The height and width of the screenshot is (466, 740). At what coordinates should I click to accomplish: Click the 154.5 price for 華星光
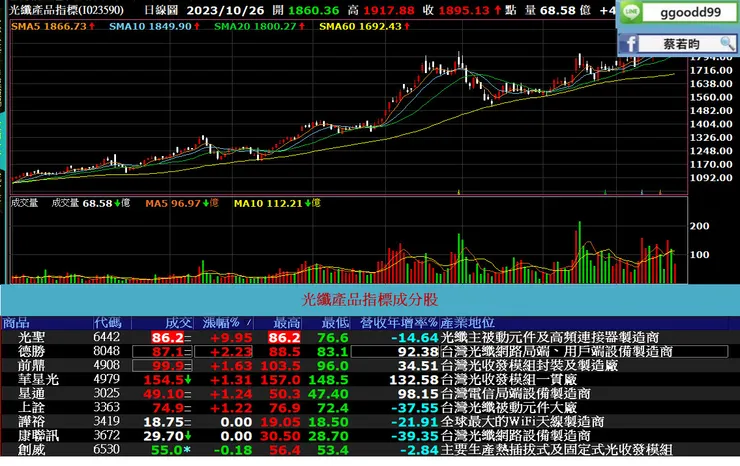coord(164,380)
